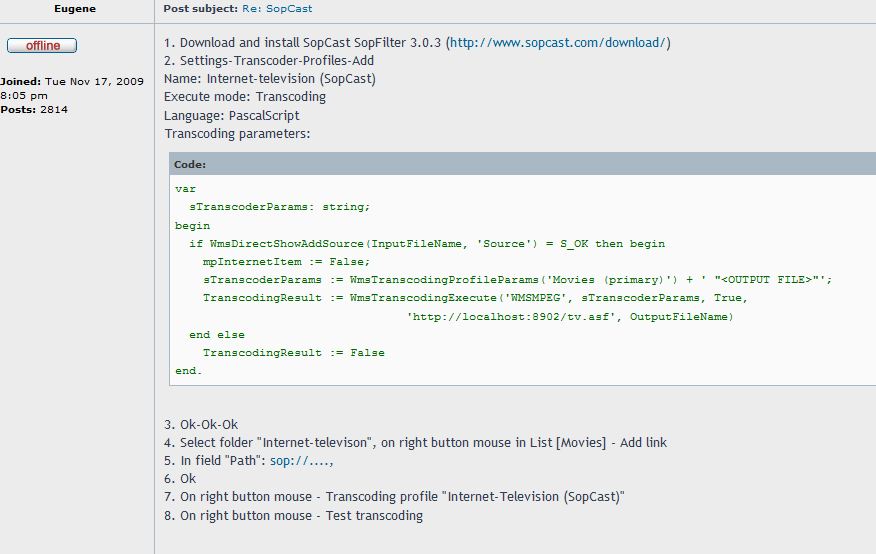Click the offline status icon
The width and height of the screenshot is (876, 554).
42,45
